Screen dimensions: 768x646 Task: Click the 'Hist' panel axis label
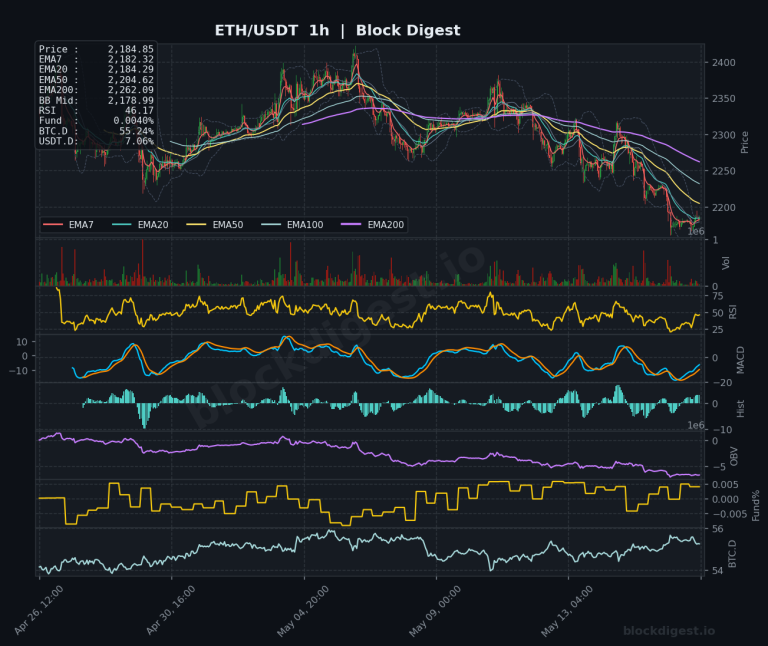(740, 408)
